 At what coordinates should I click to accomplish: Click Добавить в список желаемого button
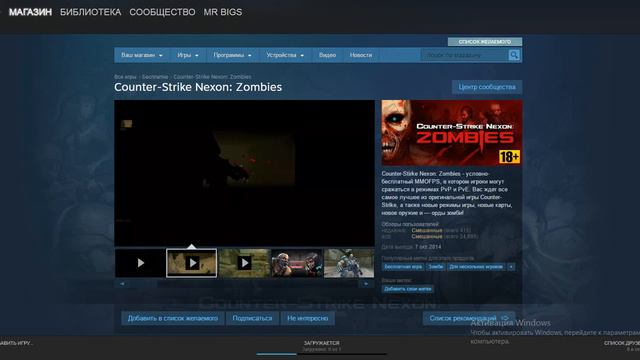point(173,318)
